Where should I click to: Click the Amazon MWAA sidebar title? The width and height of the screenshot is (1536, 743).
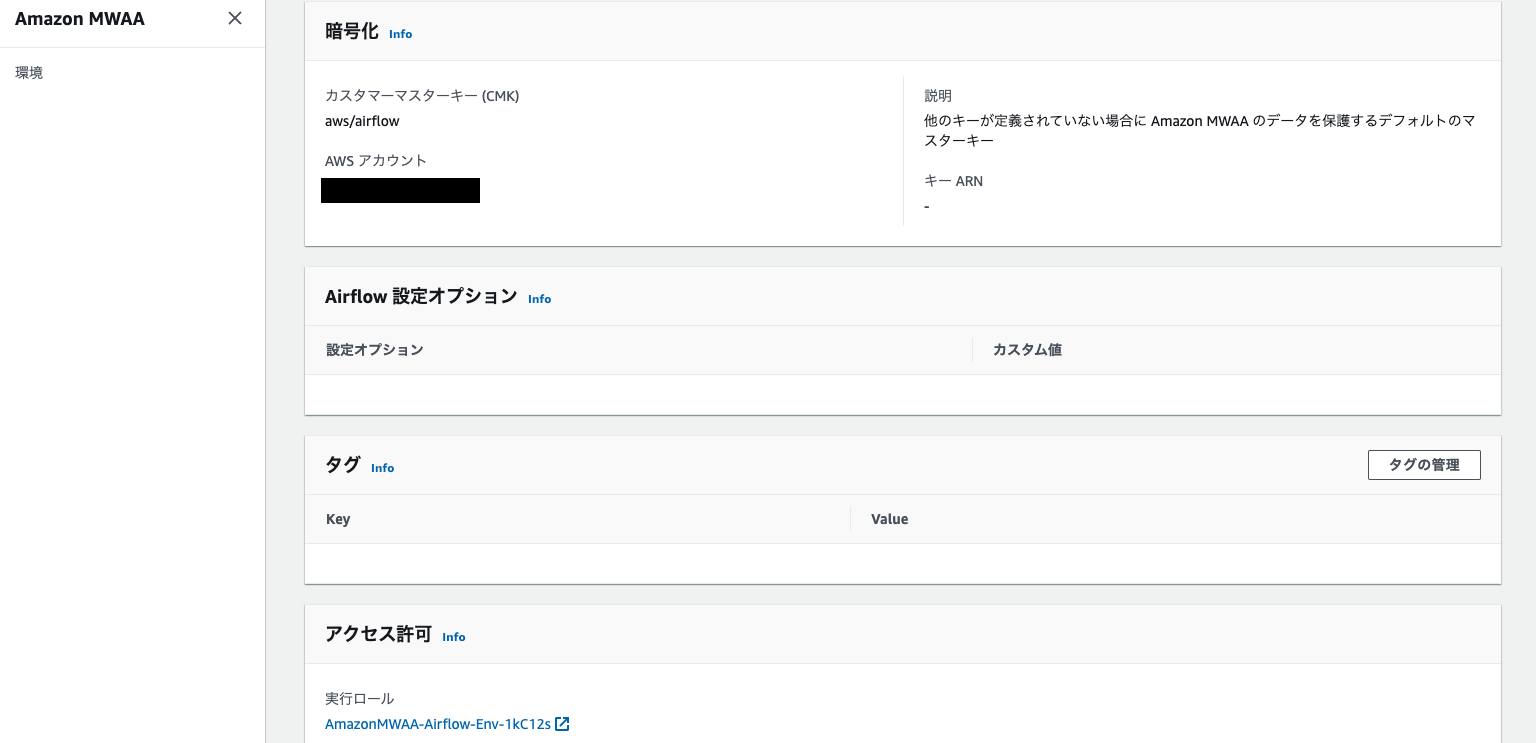tap(79, 18)
